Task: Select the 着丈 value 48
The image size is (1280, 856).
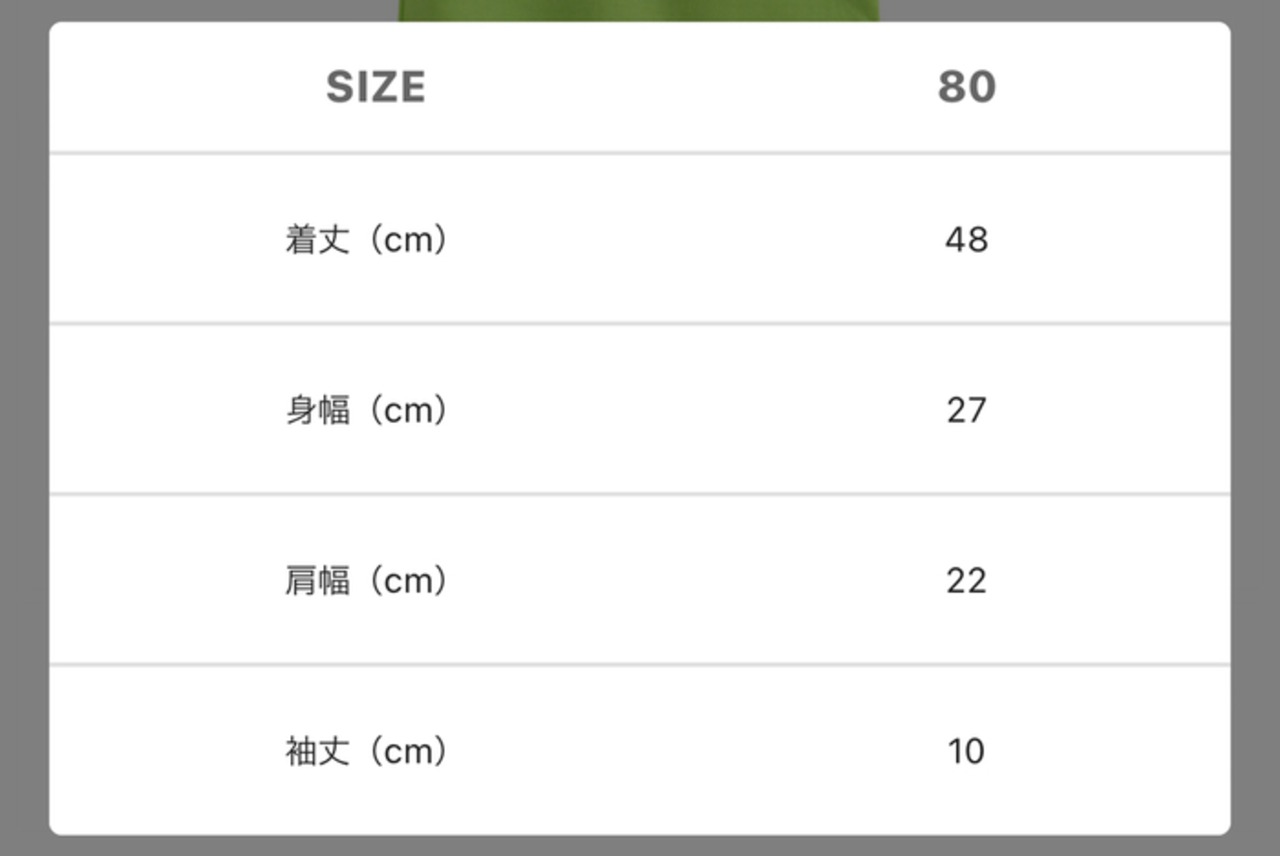Action: point(966,240)
